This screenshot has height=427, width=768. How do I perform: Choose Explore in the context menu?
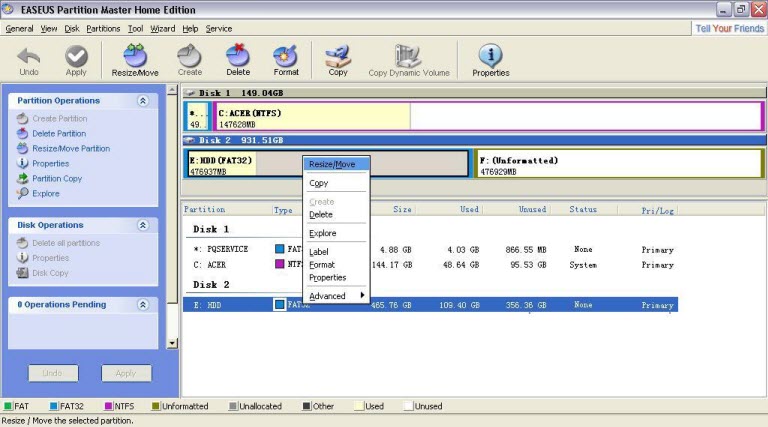(336, 233)
